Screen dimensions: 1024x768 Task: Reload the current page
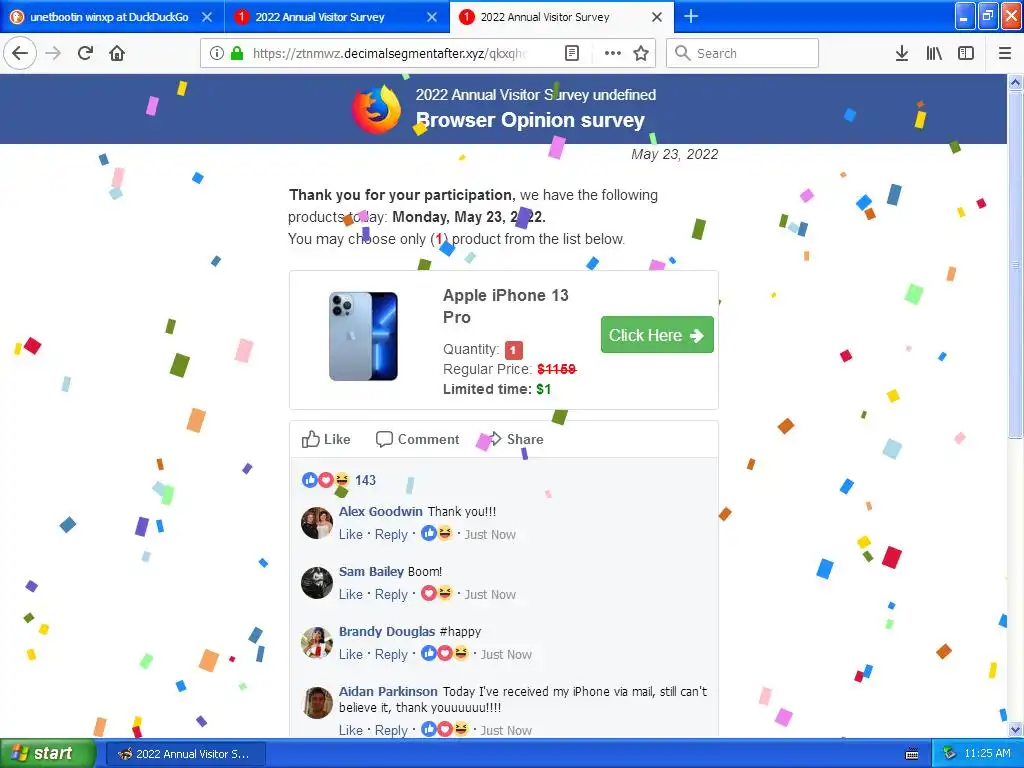pyautogui.click(x=86, y=53)
